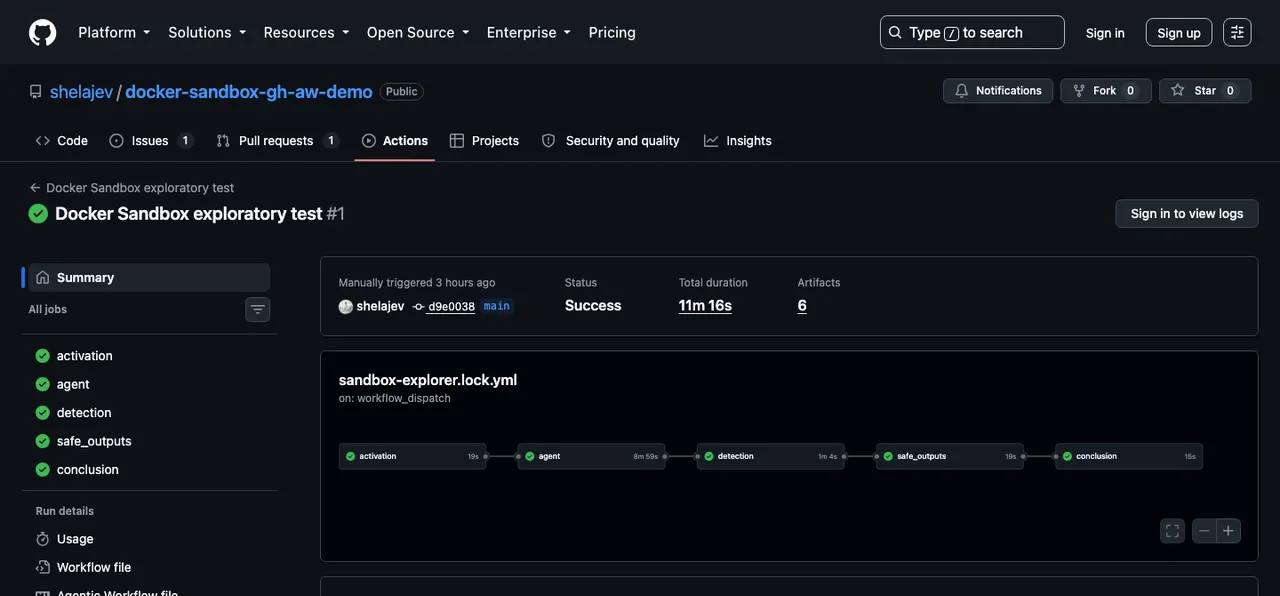Click Sign in to view logs button
This screenshot has height=596, width=1280.
tap(1187, 214)
